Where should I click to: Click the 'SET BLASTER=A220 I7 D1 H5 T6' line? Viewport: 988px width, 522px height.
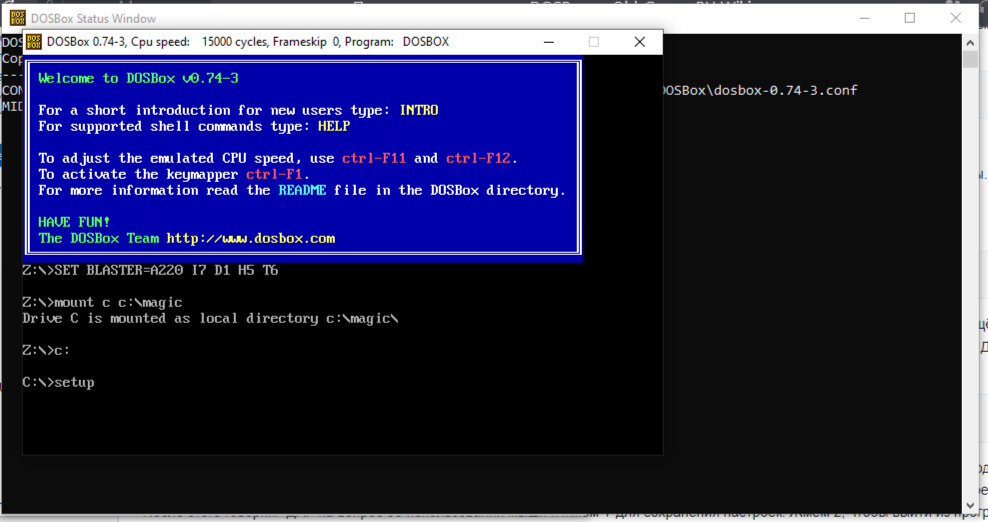tap(150, 270)
